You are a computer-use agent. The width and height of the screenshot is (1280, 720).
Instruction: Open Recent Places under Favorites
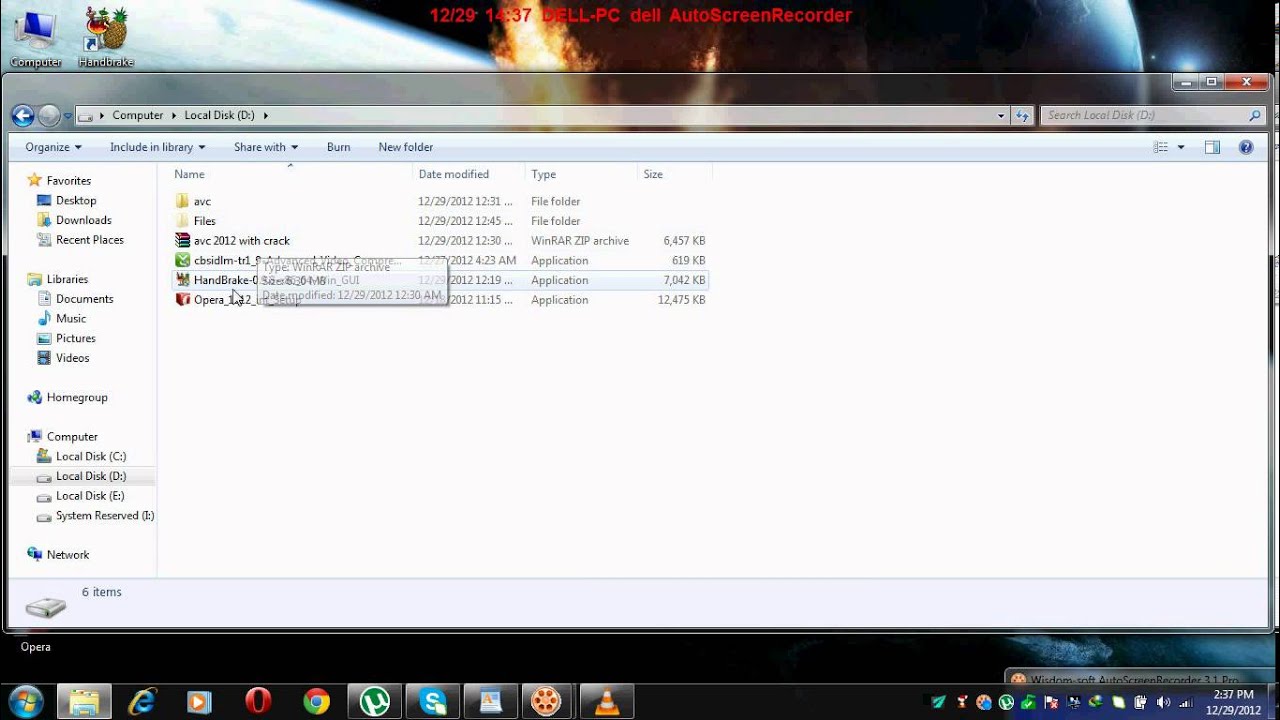(89, 240)
